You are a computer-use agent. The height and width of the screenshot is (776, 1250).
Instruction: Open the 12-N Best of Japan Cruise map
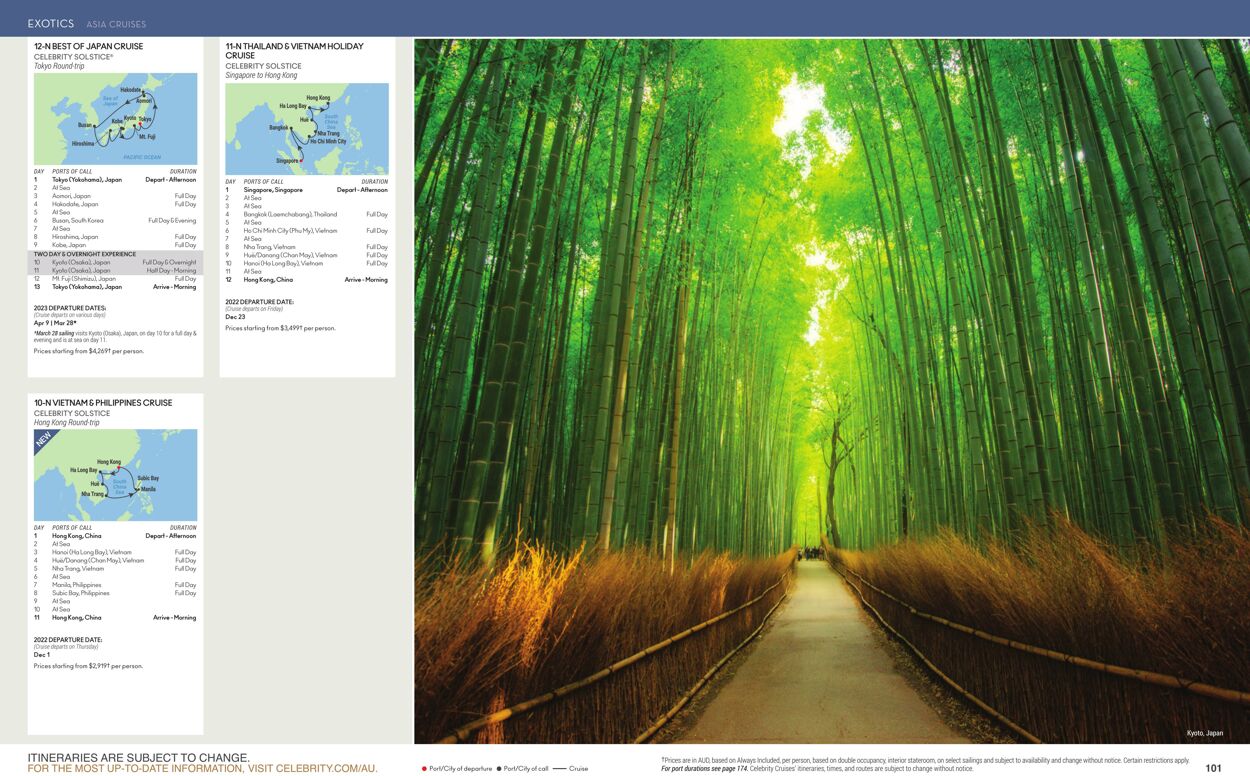pyautogui.click(x=115, y=118)
